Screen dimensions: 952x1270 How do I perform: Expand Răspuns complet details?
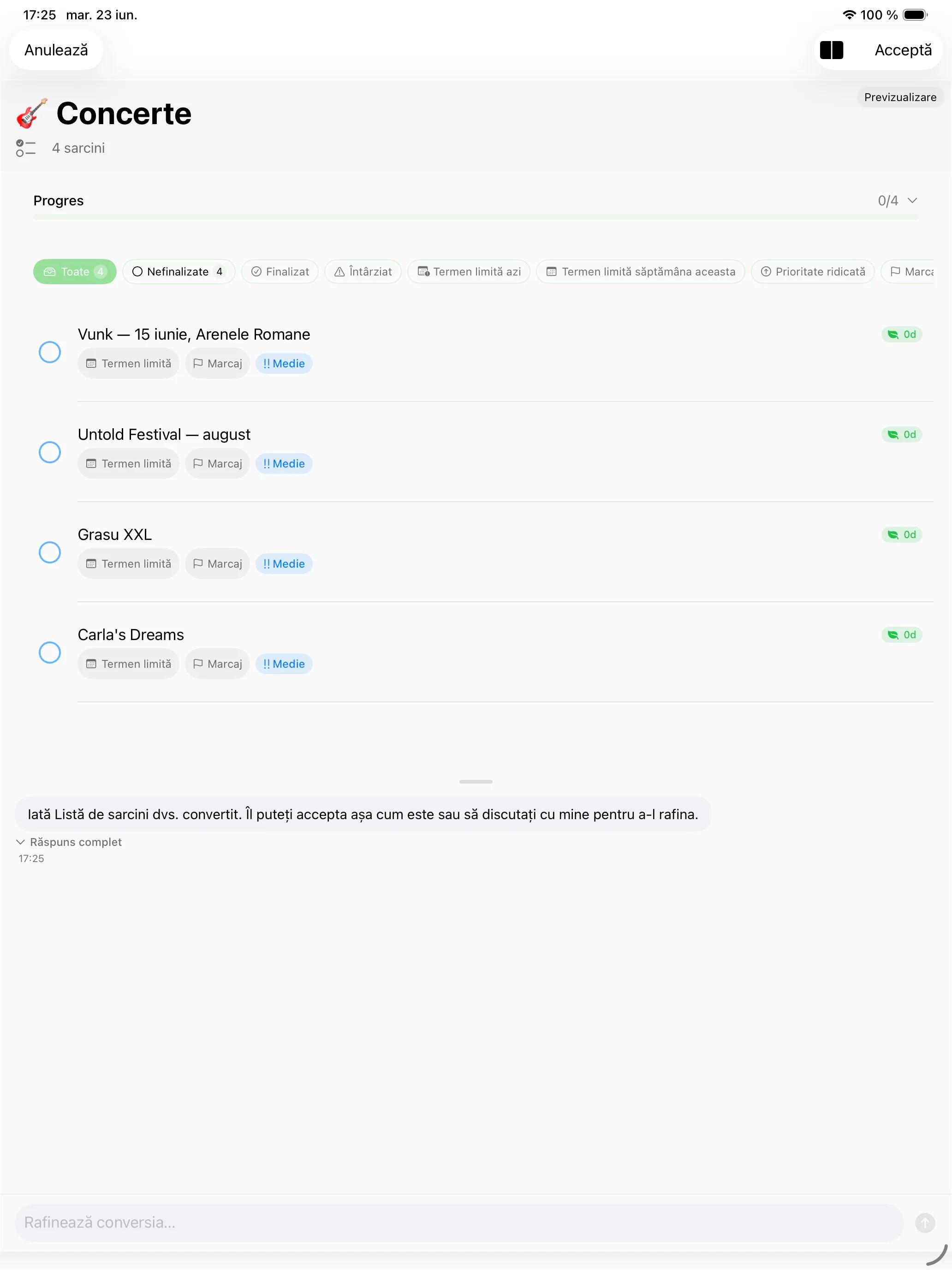pyautogui.click(x=70, y=842)
